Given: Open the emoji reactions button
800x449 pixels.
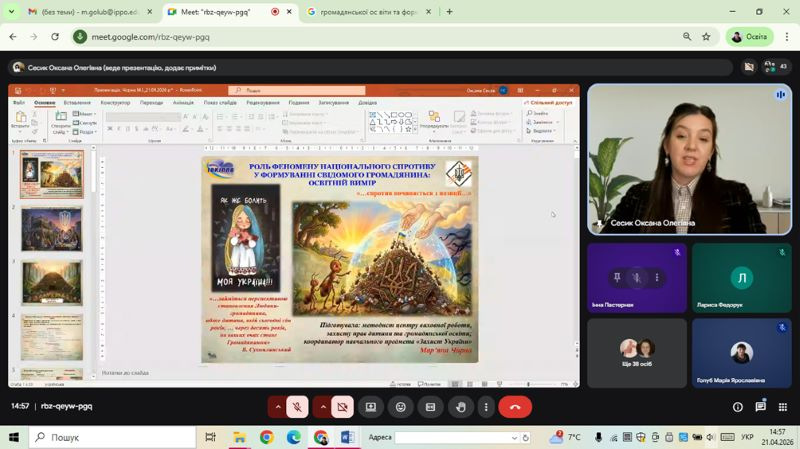Looking at the screenshot, I should click(401, 407).
